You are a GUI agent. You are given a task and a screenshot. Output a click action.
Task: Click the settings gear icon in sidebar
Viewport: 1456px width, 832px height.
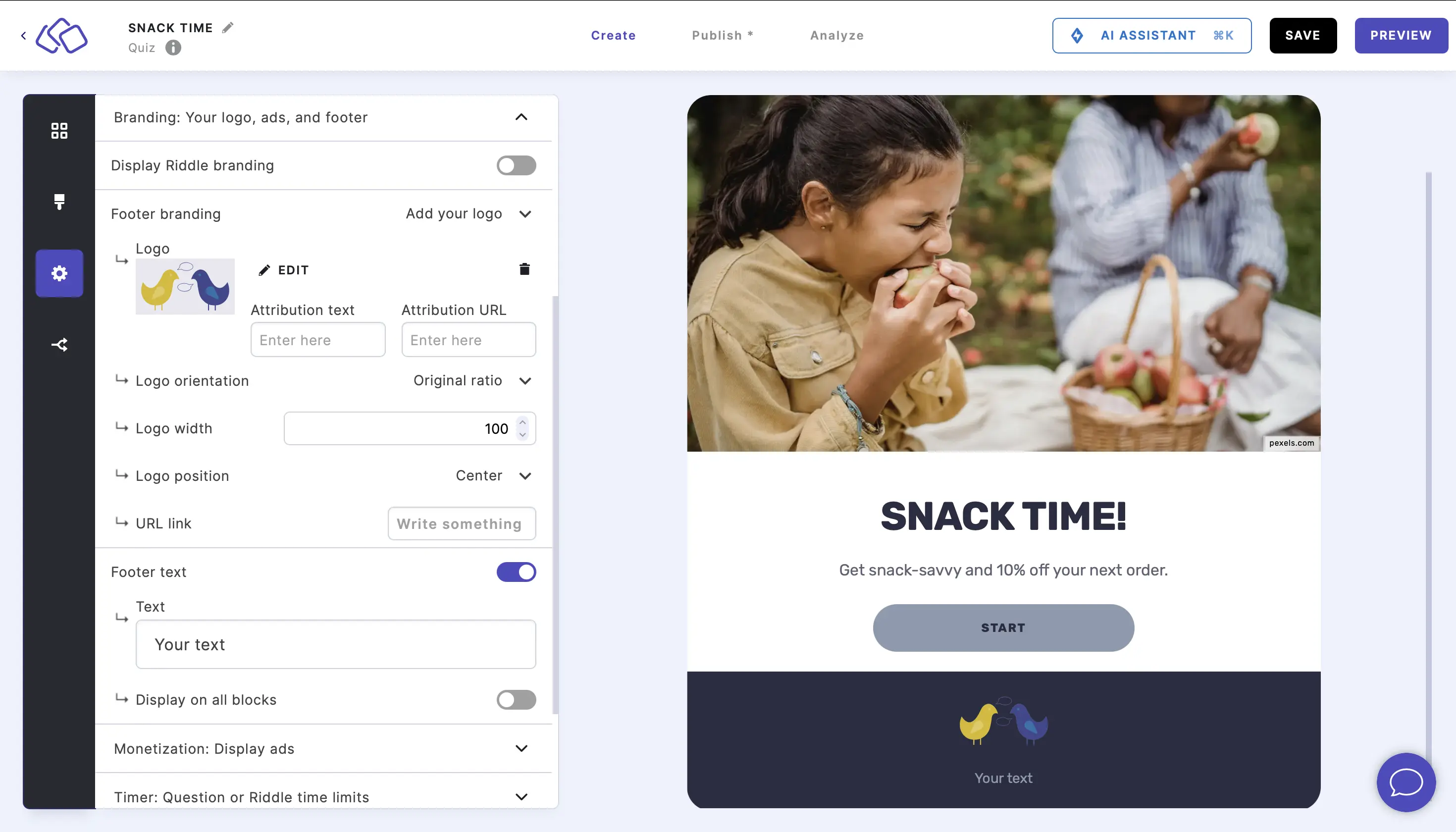59,273
